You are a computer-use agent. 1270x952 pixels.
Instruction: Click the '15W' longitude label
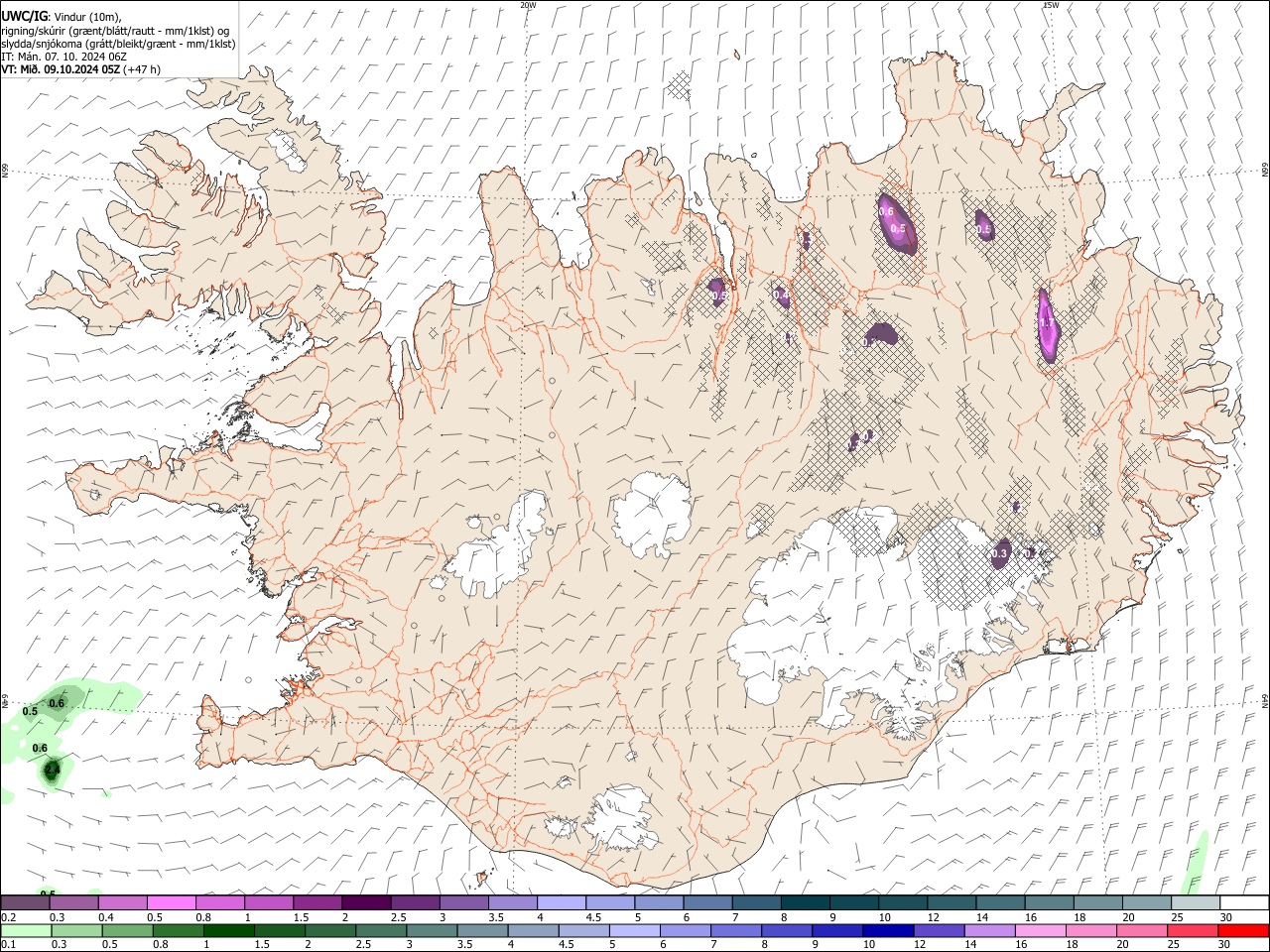point(1051,5)
